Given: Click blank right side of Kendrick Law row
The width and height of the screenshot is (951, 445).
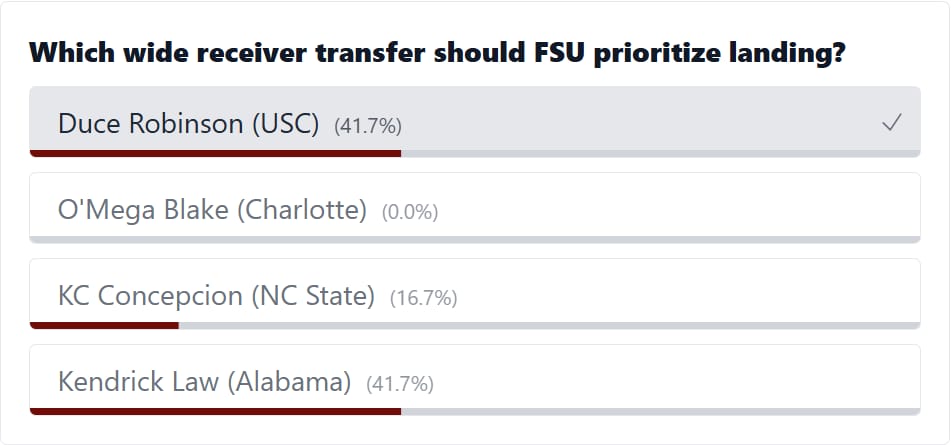Looking at the screenshot, I should 700,380.
